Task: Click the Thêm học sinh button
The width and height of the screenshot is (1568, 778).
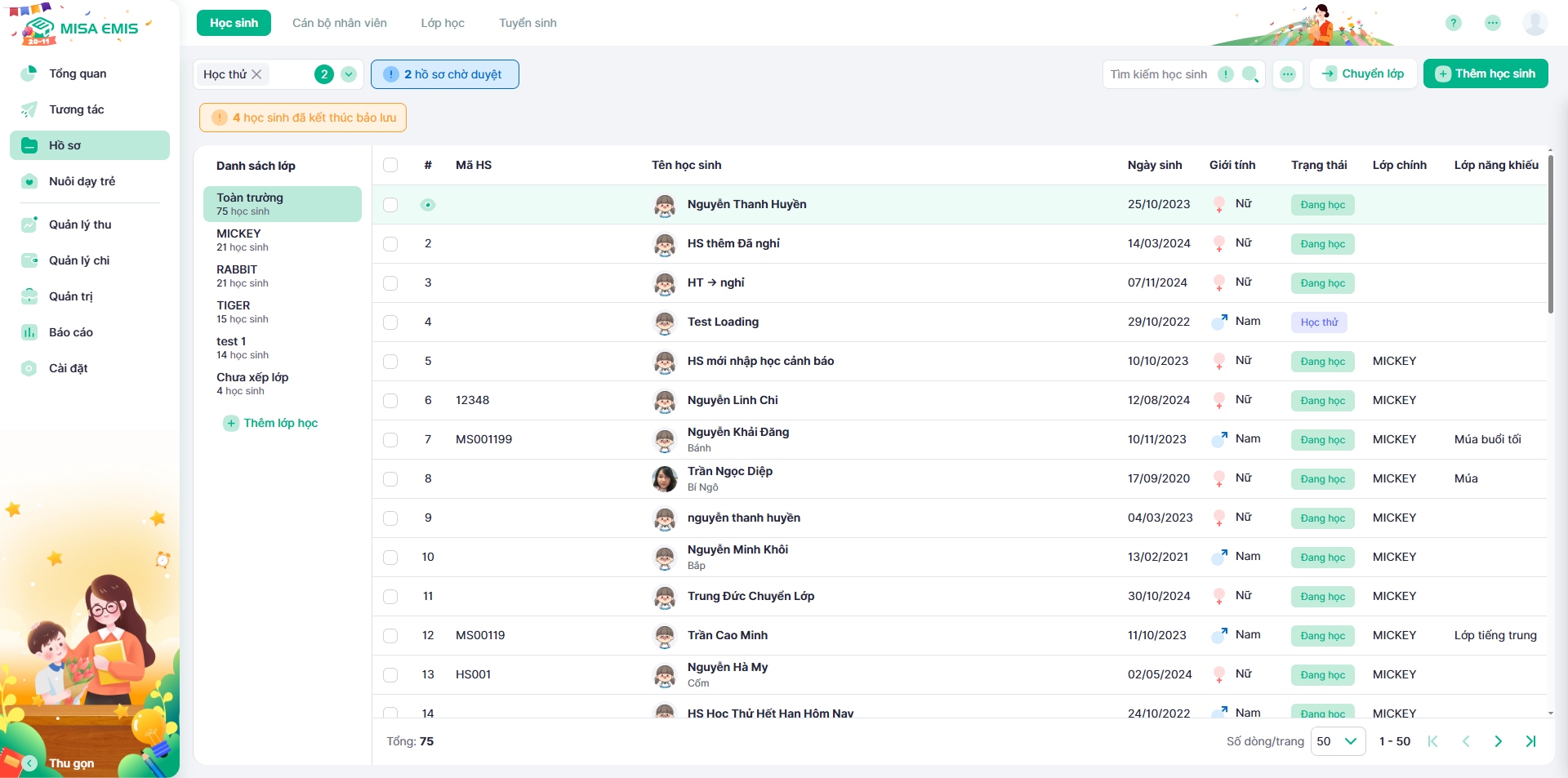Action: click(x=1485, y=73)
